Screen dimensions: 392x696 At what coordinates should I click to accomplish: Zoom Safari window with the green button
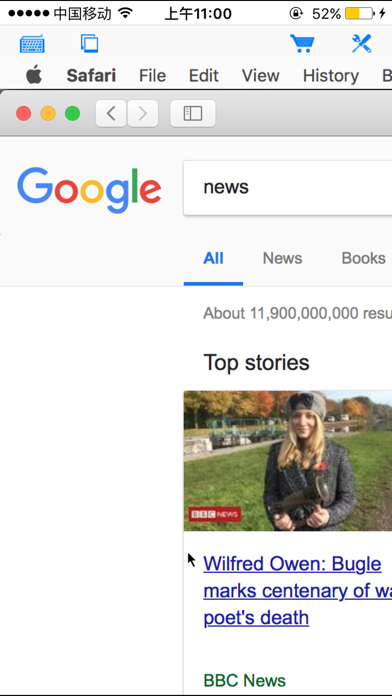72,114
